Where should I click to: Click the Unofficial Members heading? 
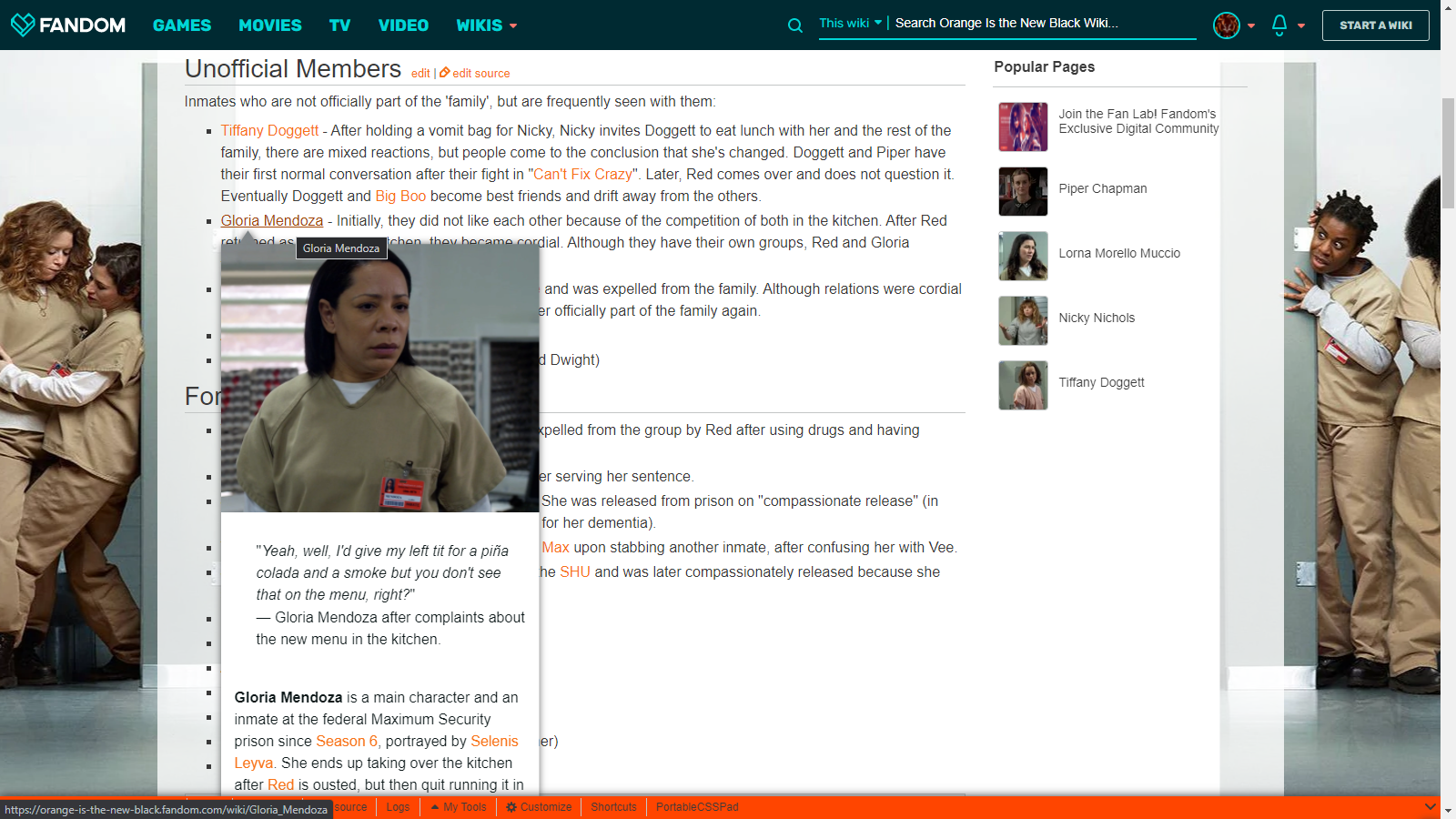(x=293, y=69)
